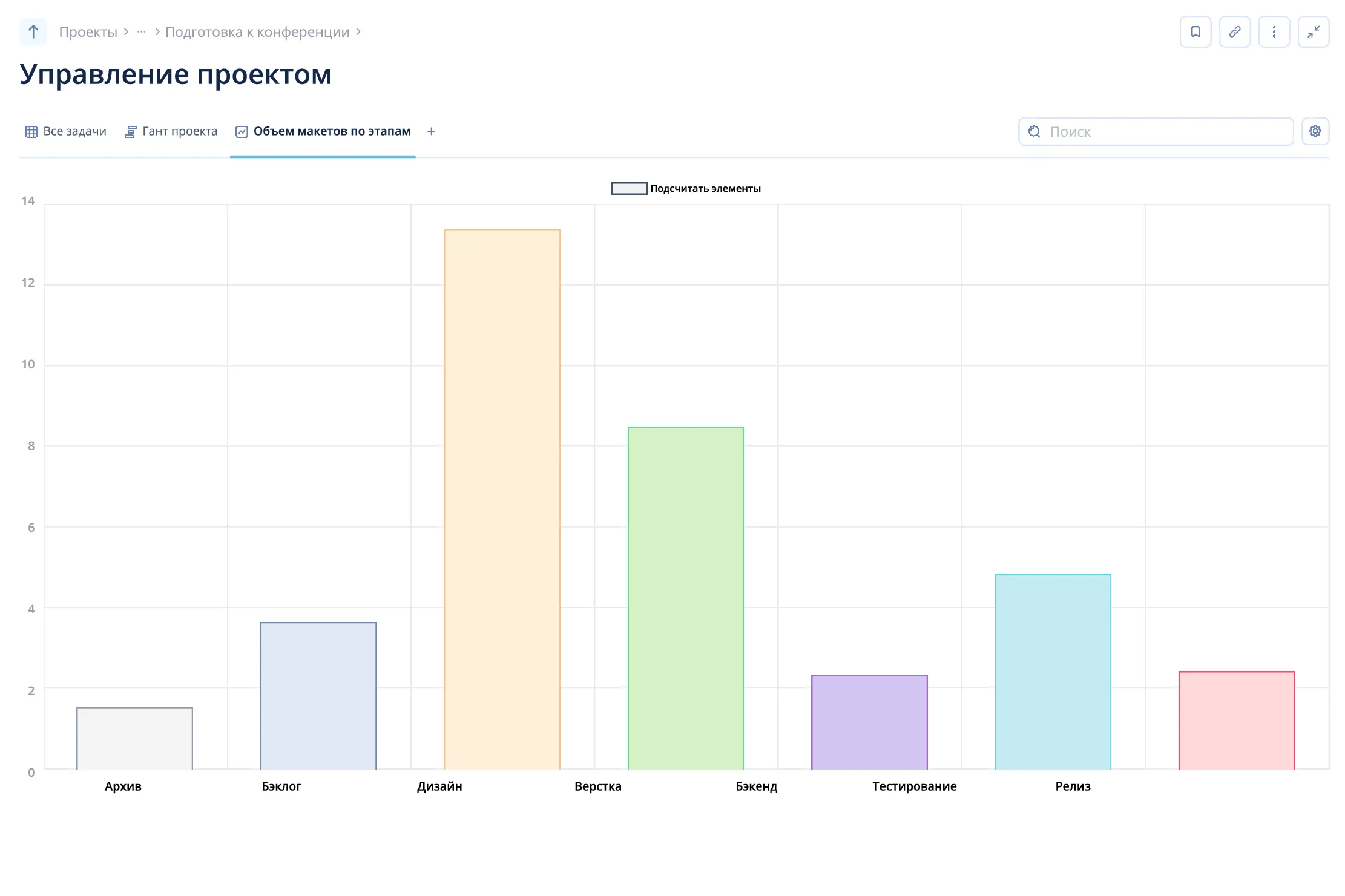Click the bookmark icon
Image resolution: width=1345 pixels, height=896 pixels.
point(1195,31)
